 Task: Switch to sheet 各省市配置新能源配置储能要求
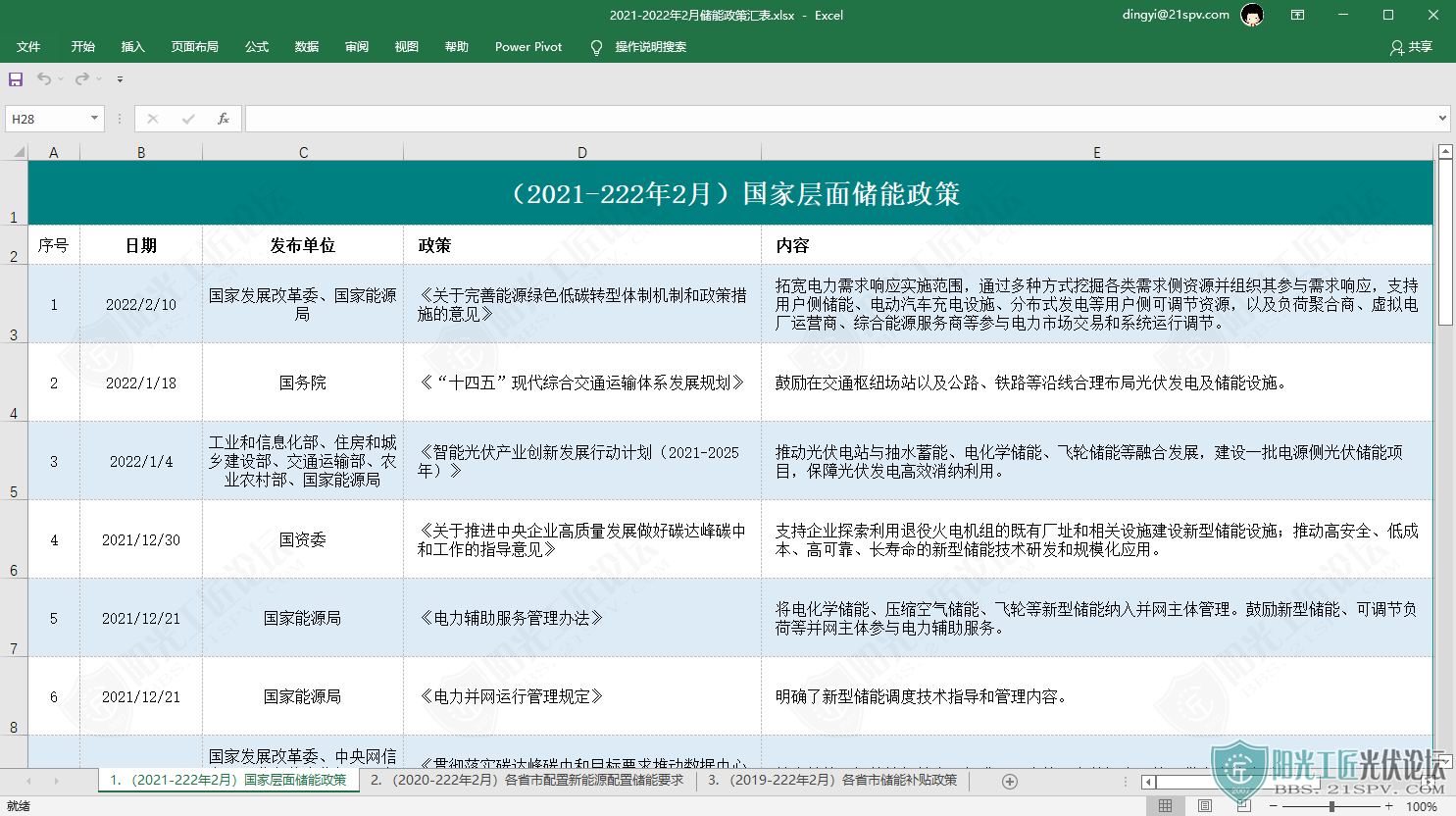(x=527, y=780)
